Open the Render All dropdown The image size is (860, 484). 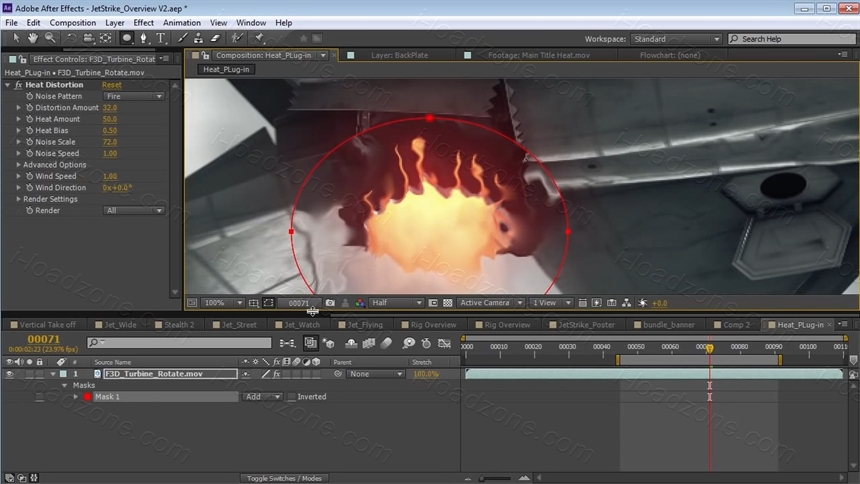(134, 210)
